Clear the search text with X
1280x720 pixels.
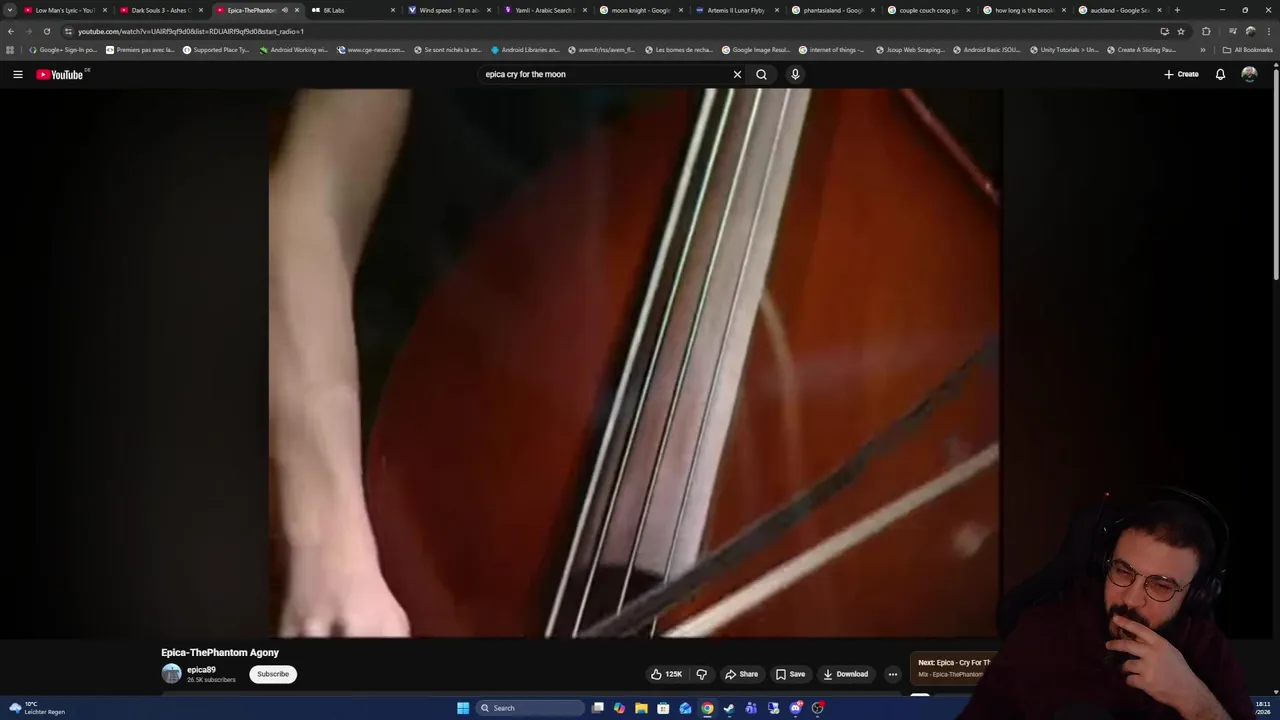pos(737,74)
